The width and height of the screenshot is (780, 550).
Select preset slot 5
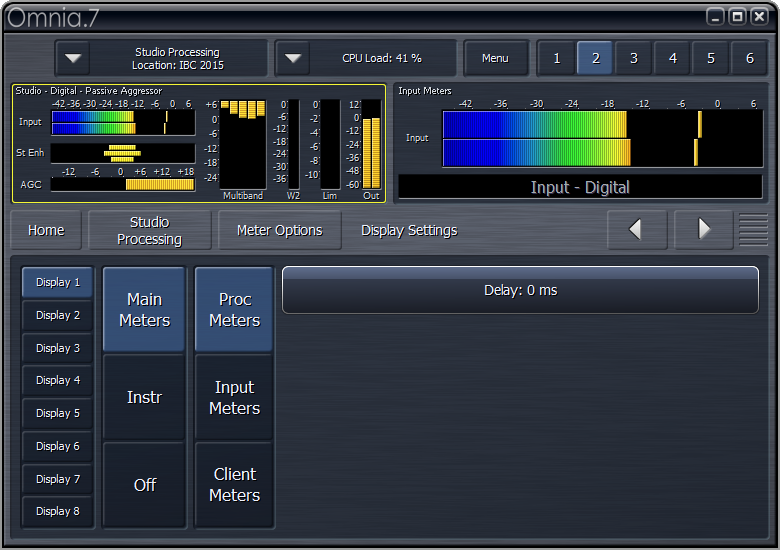711,58
